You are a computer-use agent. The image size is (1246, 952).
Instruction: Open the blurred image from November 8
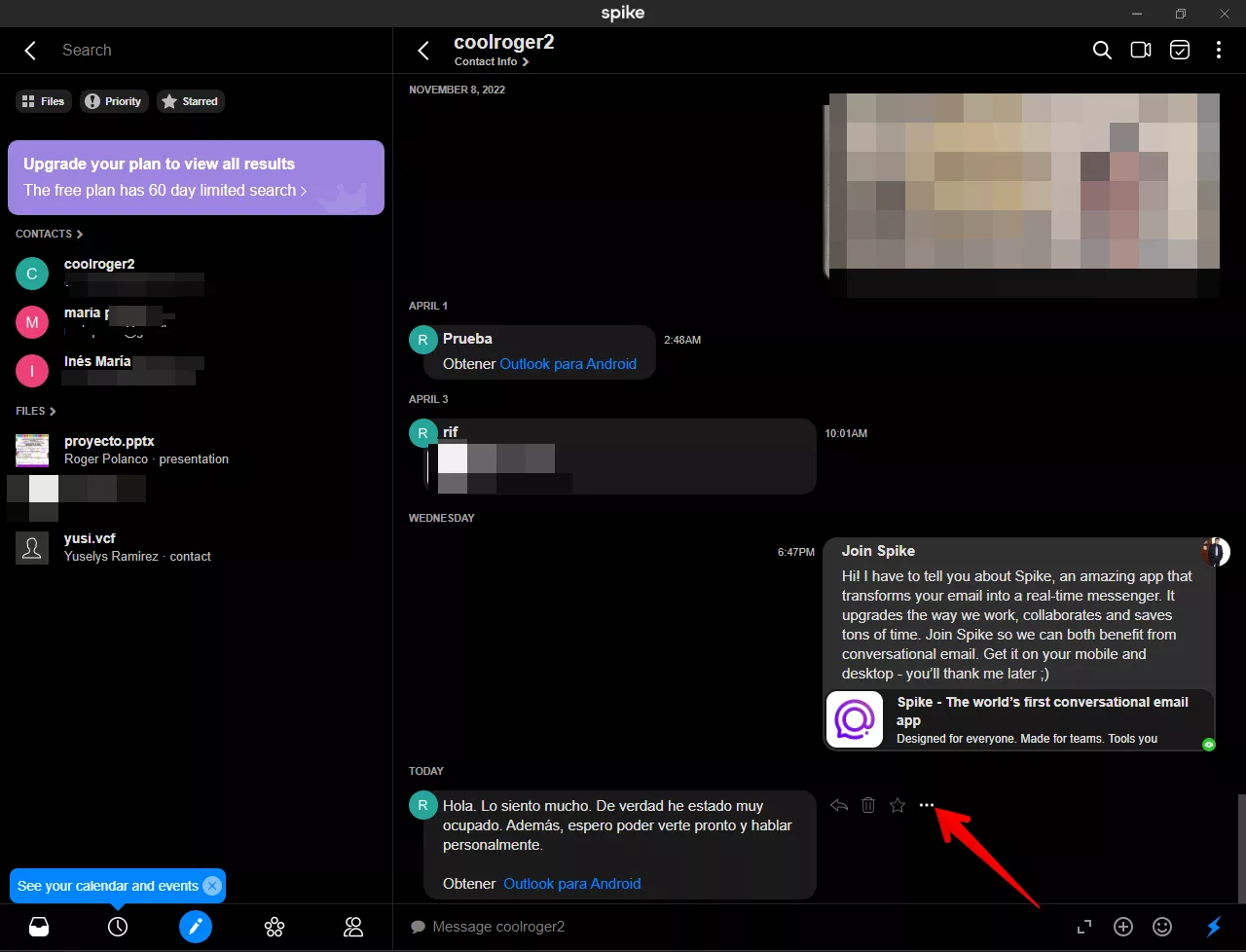click(x=1022, y=194)
